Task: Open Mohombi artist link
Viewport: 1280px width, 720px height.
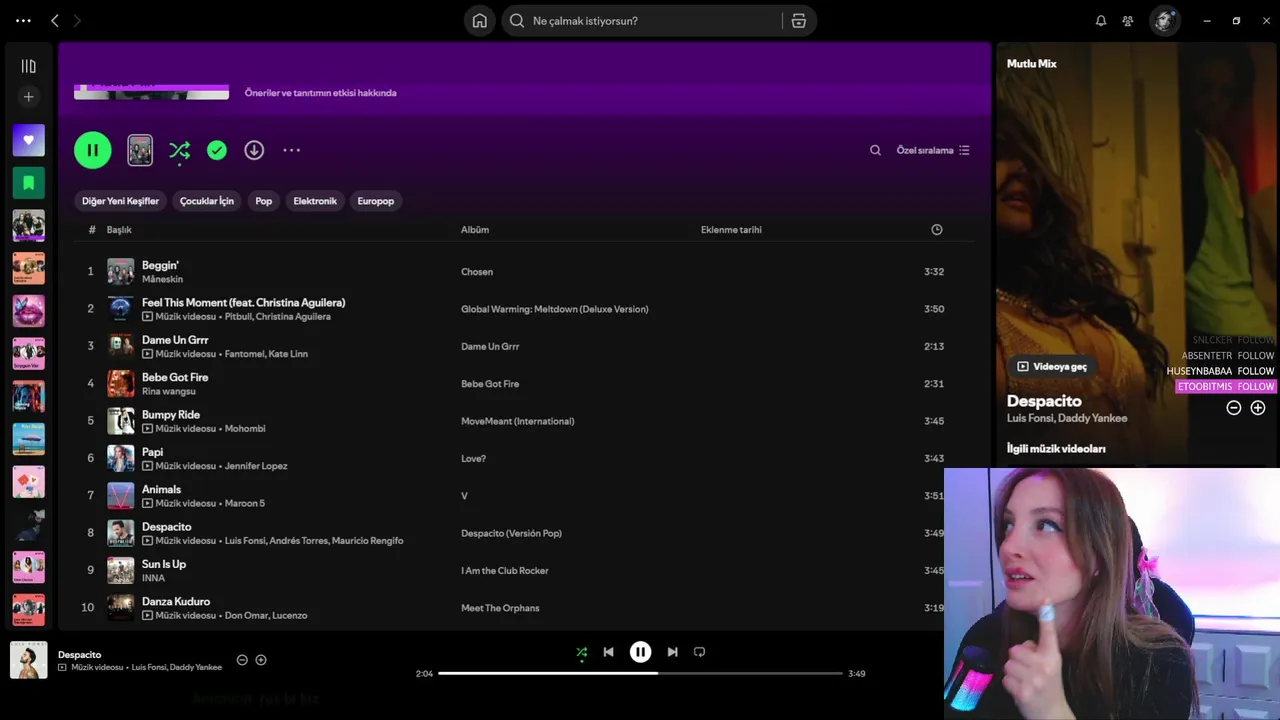Action: (245, 429)
